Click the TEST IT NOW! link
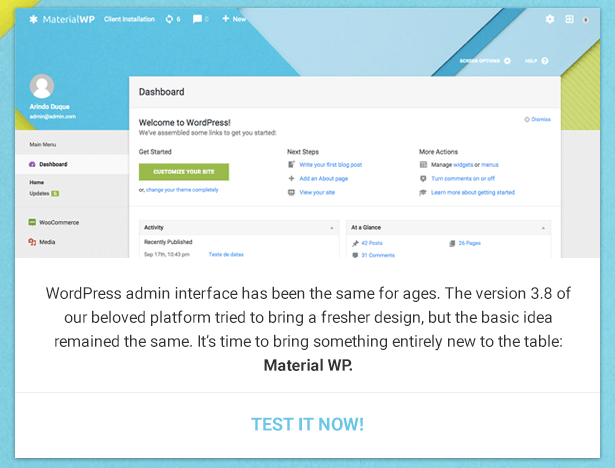The height and width of the screenshot is (468, 615). point(308,424)
